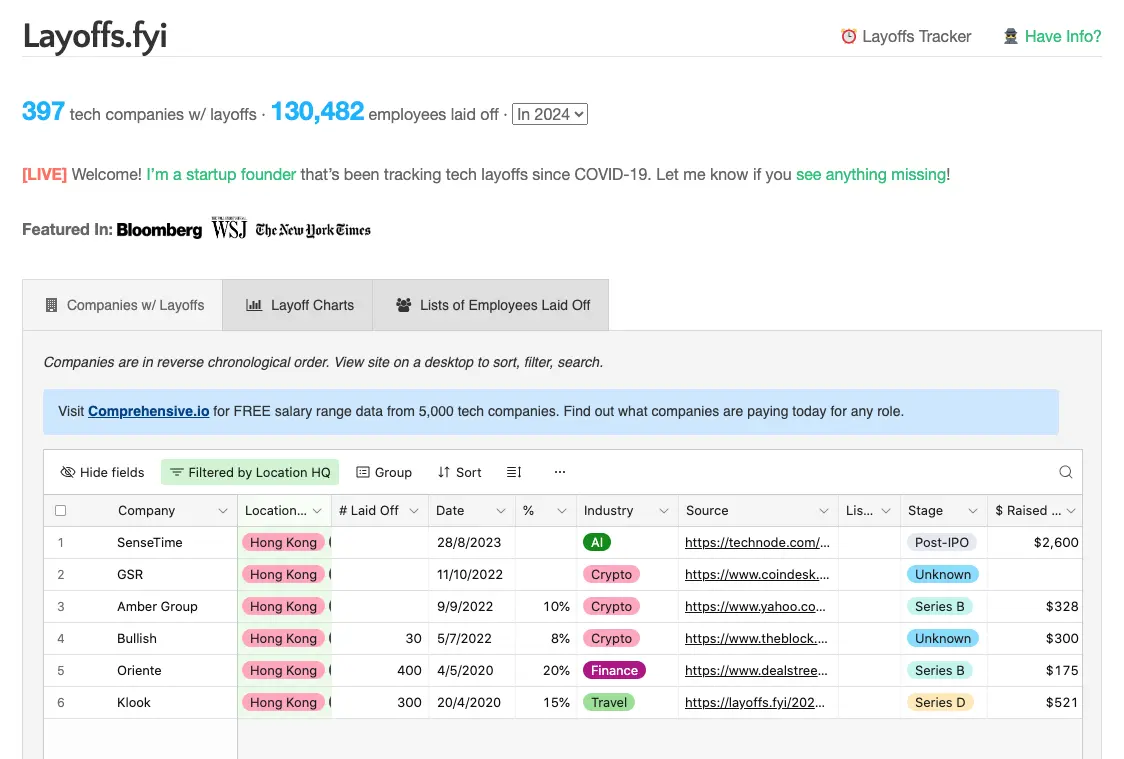Open GSR coindesk source link
The height and width of the screenshot is (759, 1124).
point(757,574)
